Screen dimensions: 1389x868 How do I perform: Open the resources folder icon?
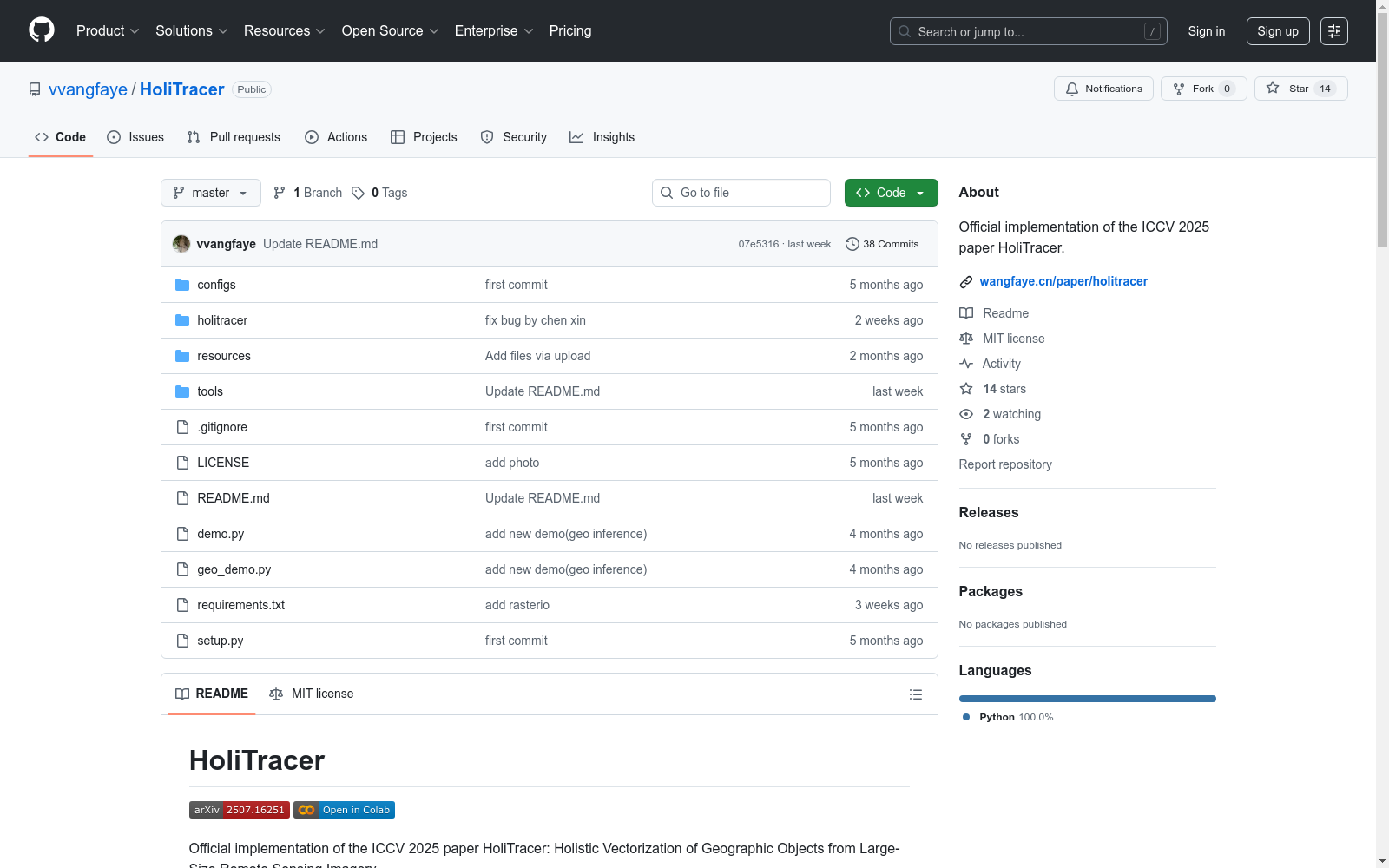tap(182, 356)
